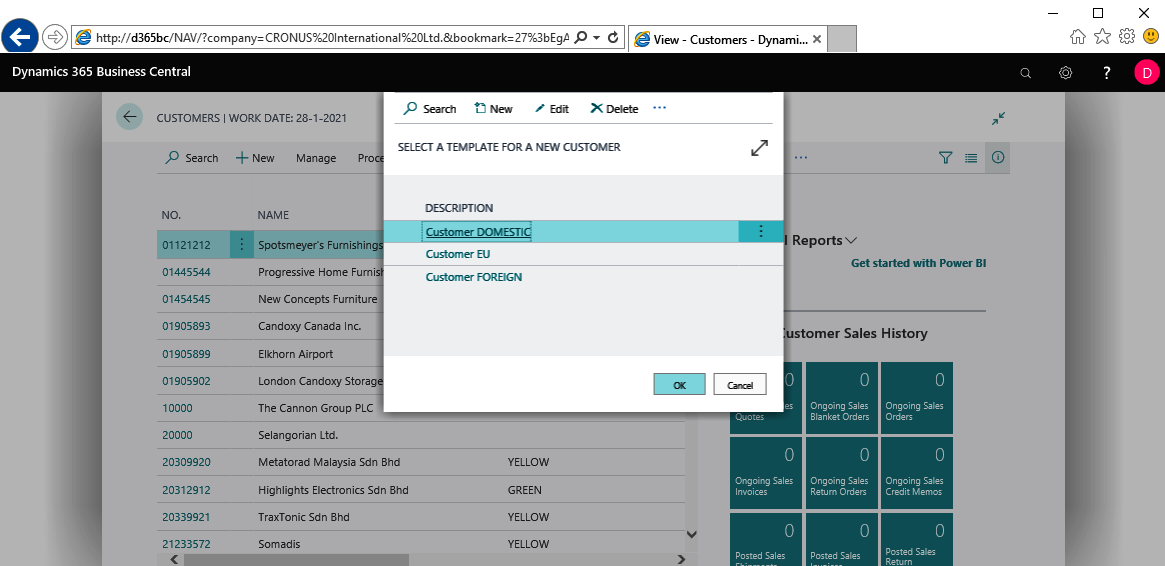Viewport: 1165px width, 566px height.
Task: Click Delete in the template dialog toolbar
Action: pyautogui.click(x=614, y=108)
